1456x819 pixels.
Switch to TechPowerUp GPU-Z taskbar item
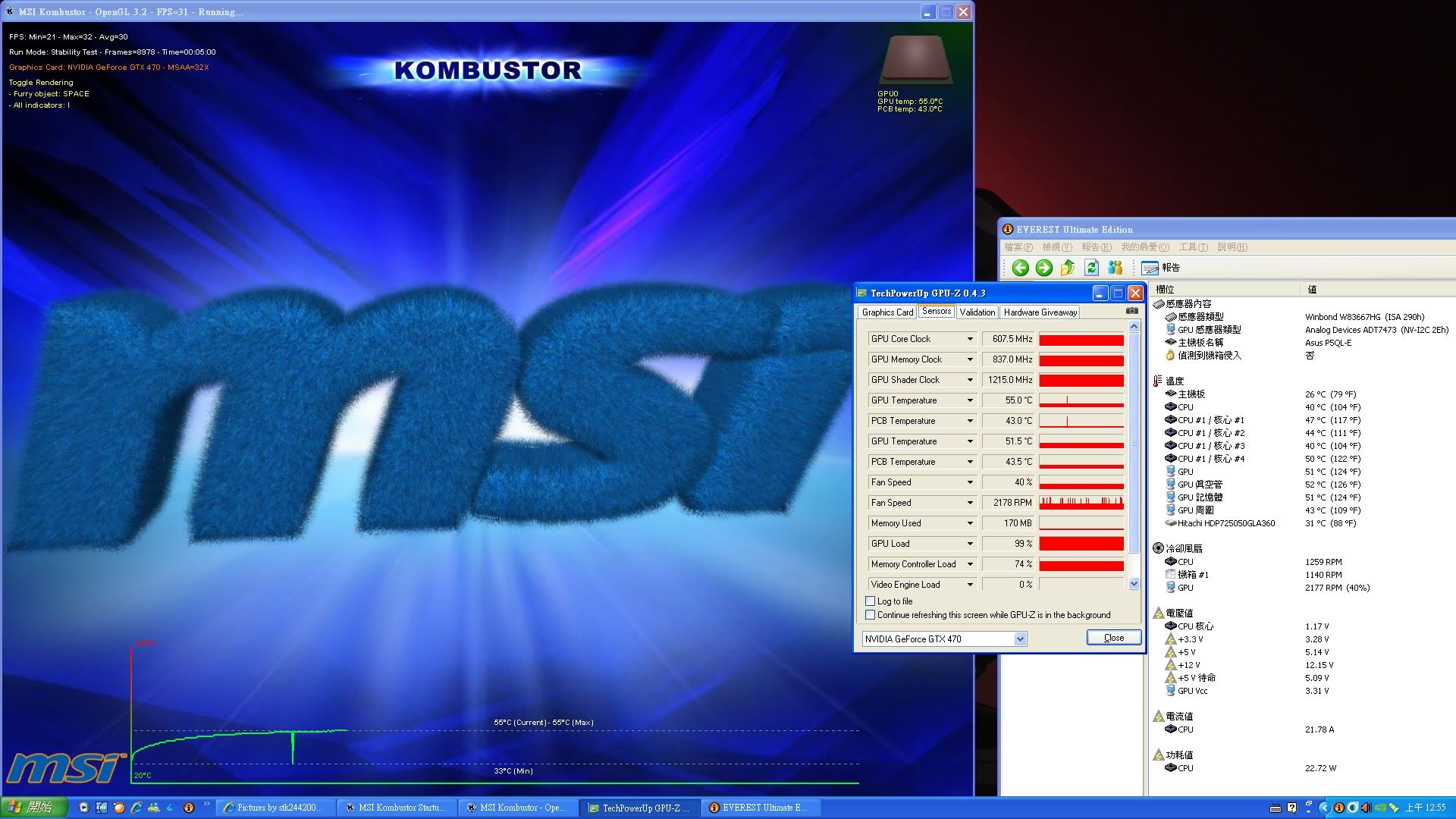(639, 808)
